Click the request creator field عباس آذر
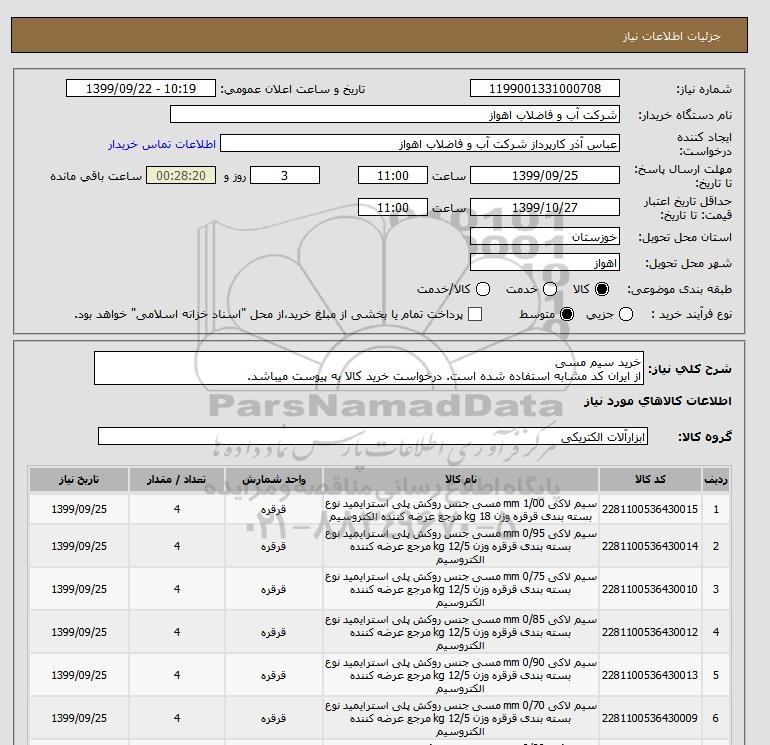Image resolution: width=770 pixels, height=745 pixels. 420,144
